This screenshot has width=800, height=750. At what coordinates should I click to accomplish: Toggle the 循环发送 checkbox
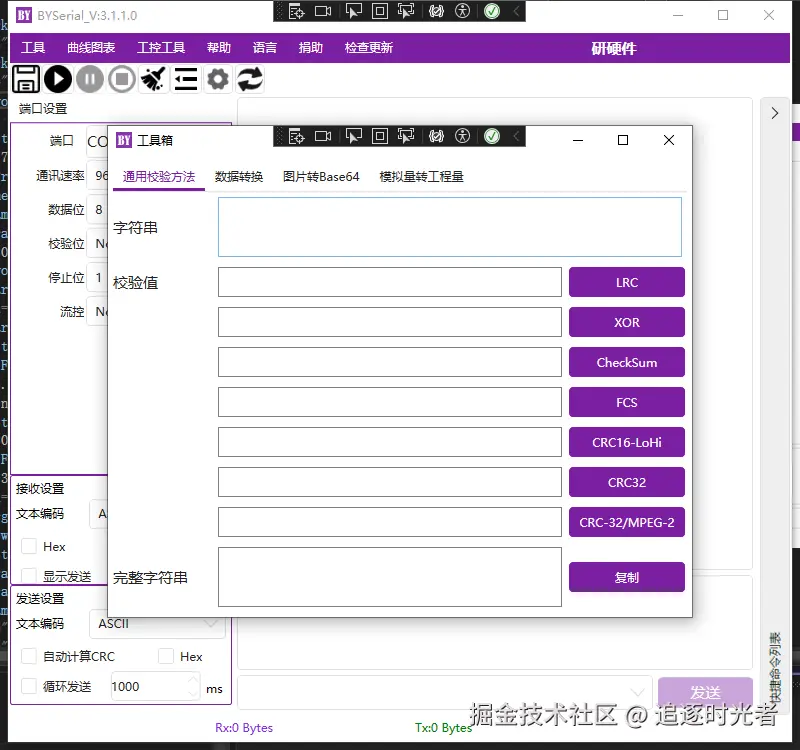[x=29, y=686]
